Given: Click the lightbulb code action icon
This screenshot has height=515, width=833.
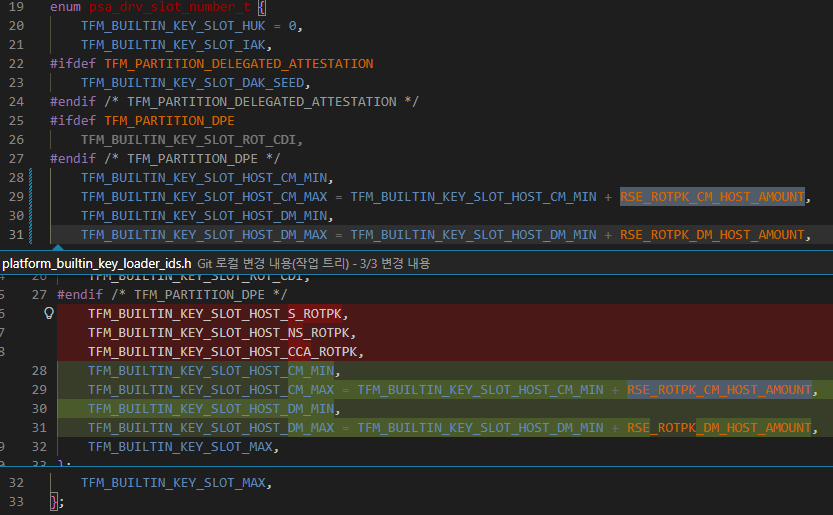Looking at the screenshot, I should 48,313.
